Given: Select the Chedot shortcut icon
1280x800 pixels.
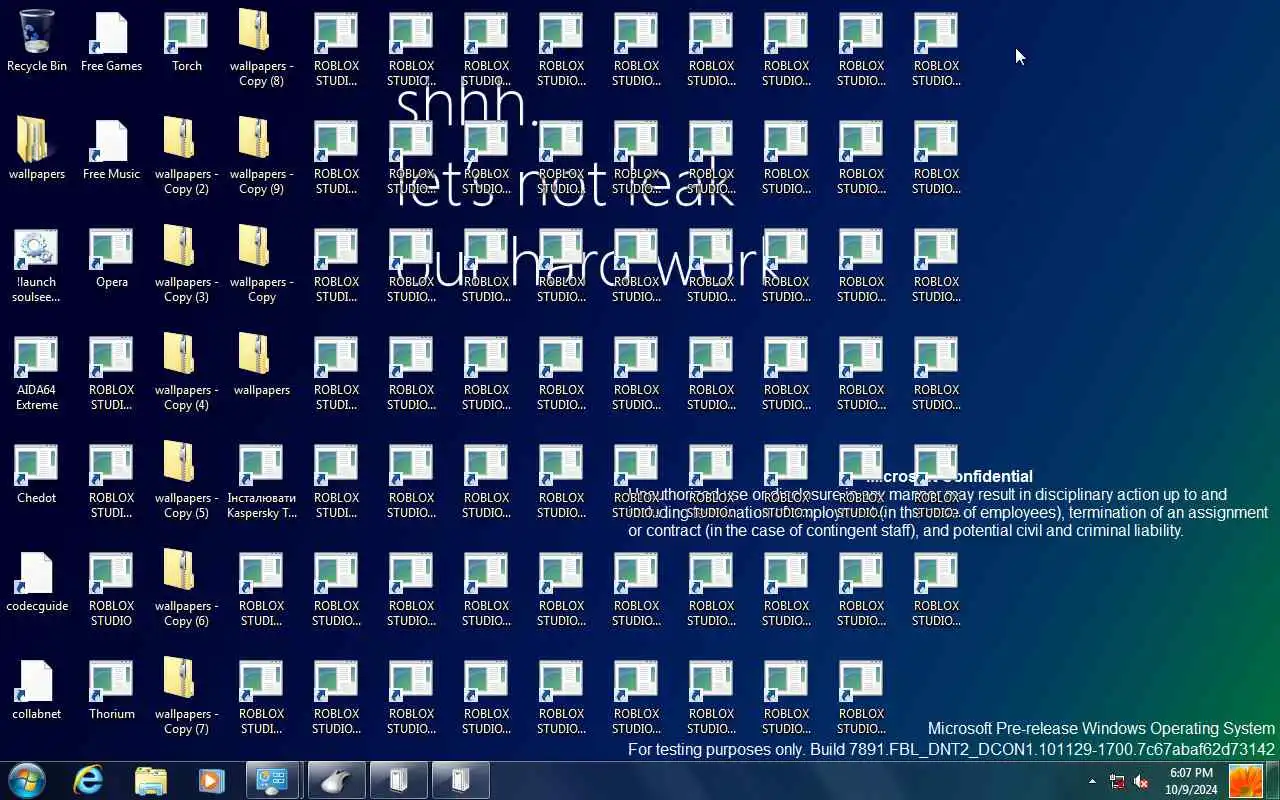Looking at the screenshot, I should [37, 474].
